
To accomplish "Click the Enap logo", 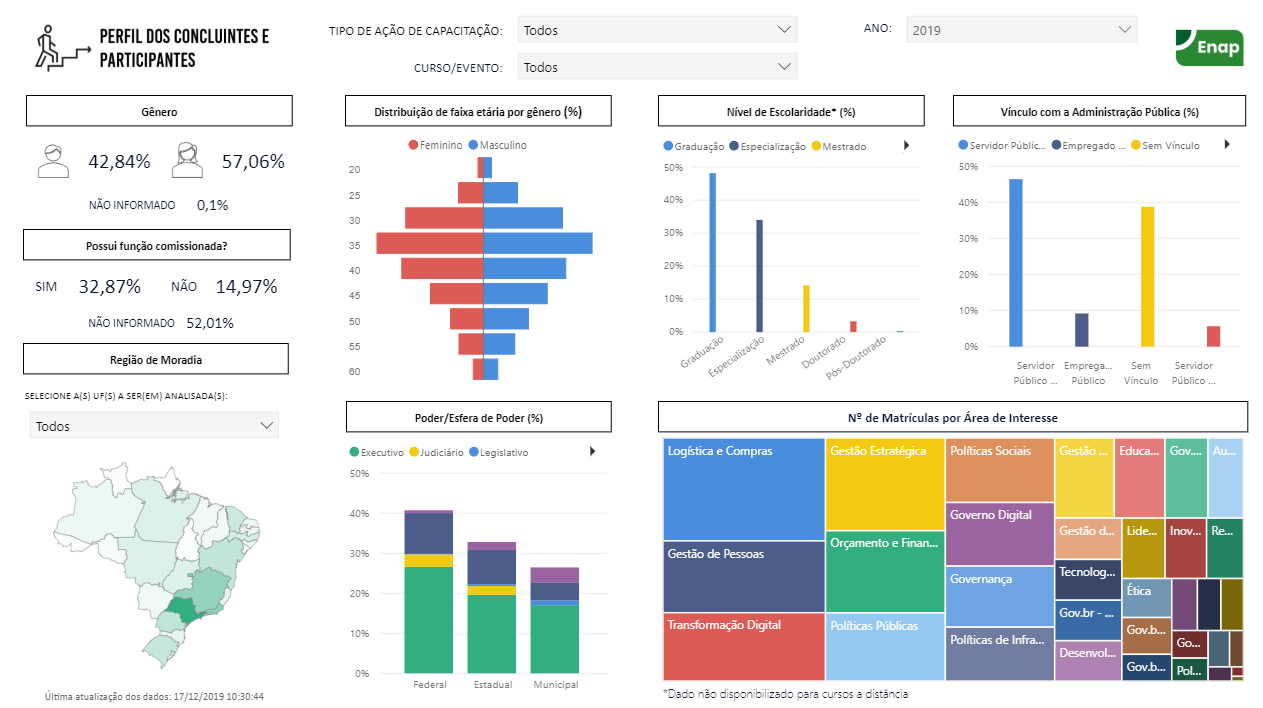I will [1209, 46].
